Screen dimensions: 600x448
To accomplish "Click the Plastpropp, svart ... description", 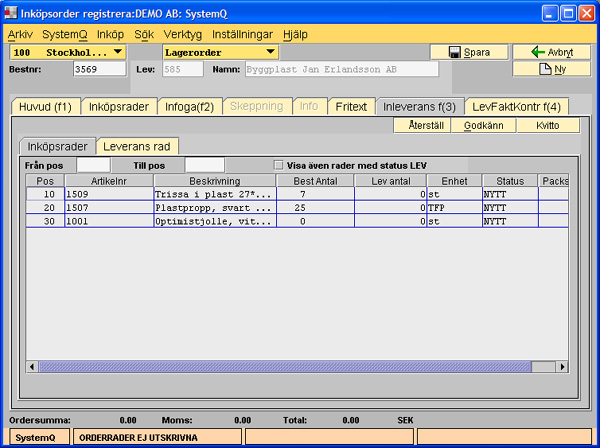I will [215, 208].
